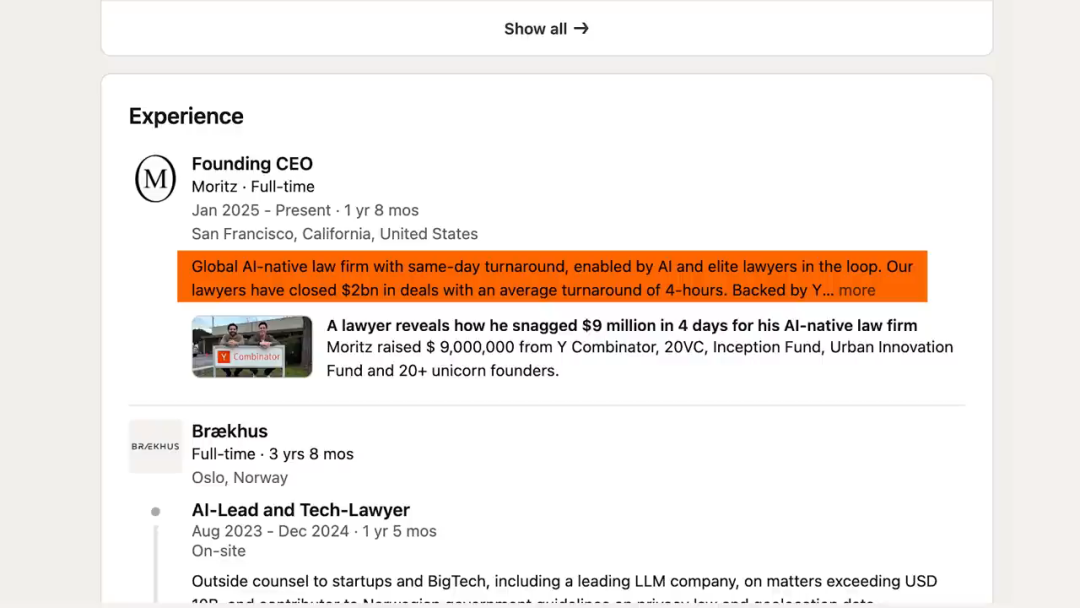Click the Founding CEO job title
This screenshot has width=1080, height=608.
pos(252,164)
